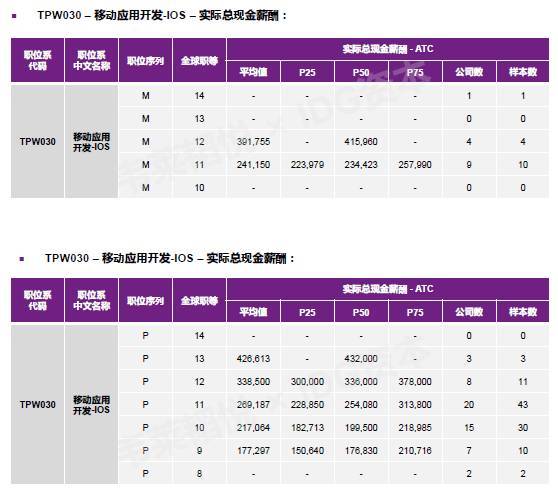558x492 pixels.
Task: Click the 公司数 header in the bottom table
Action: click(x=469, y=312)
